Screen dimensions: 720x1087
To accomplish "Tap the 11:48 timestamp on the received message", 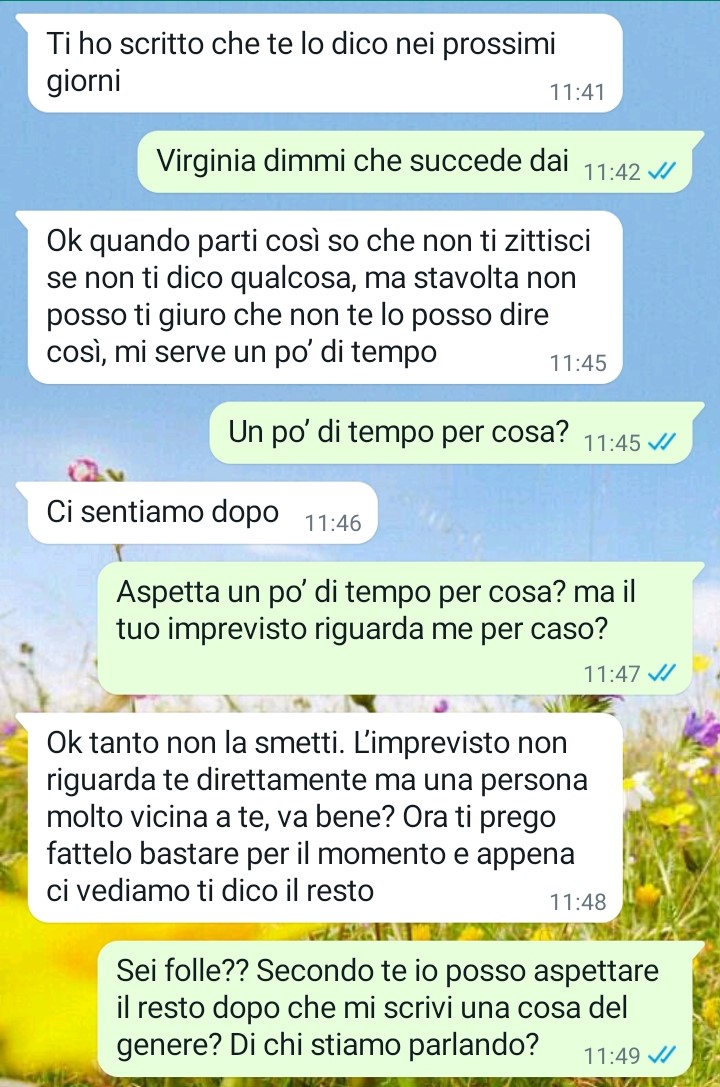I will click(578, 902).
